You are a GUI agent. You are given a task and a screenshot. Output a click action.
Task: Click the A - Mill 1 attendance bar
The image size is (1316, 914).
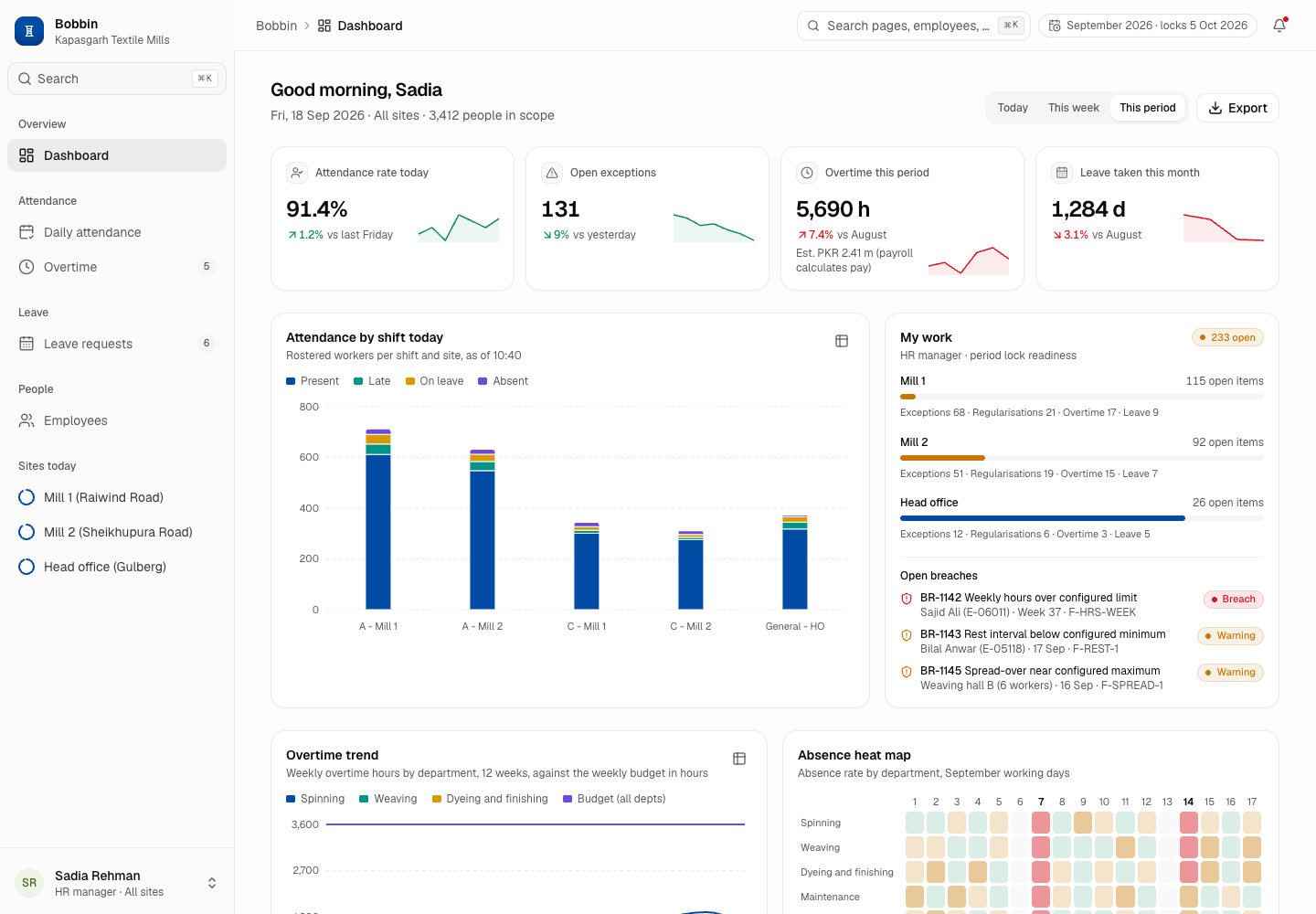click(x=378, y=519)
